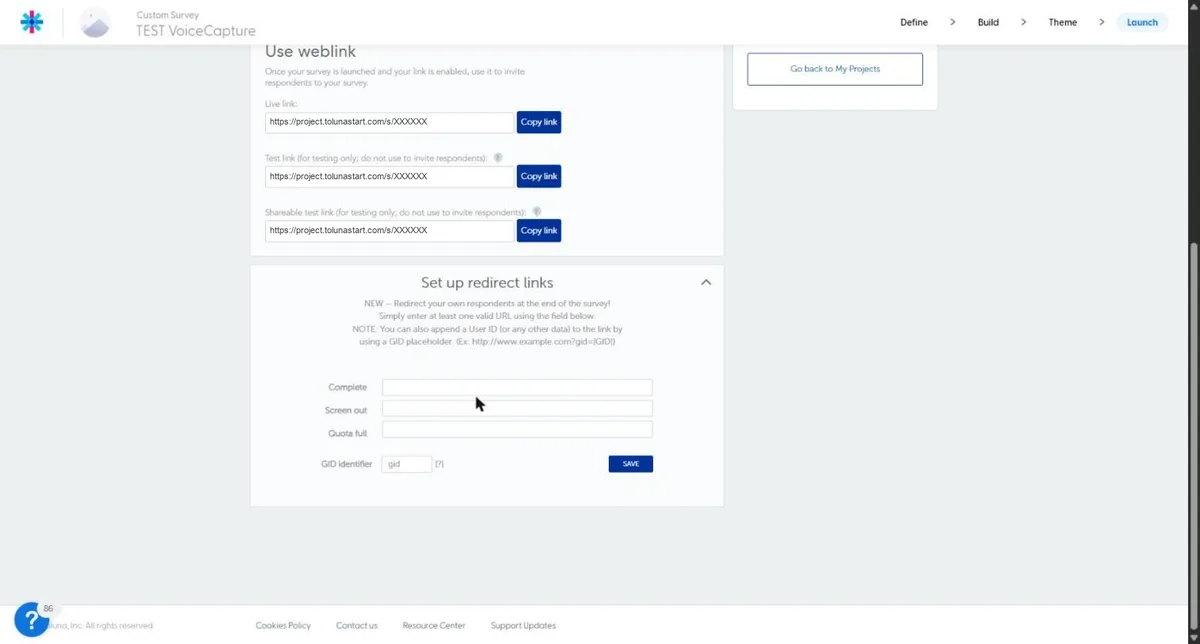This screenshot has width=1200, height=644.
Task: Collapse the Set up redirect links section
Action: [706, 283]
